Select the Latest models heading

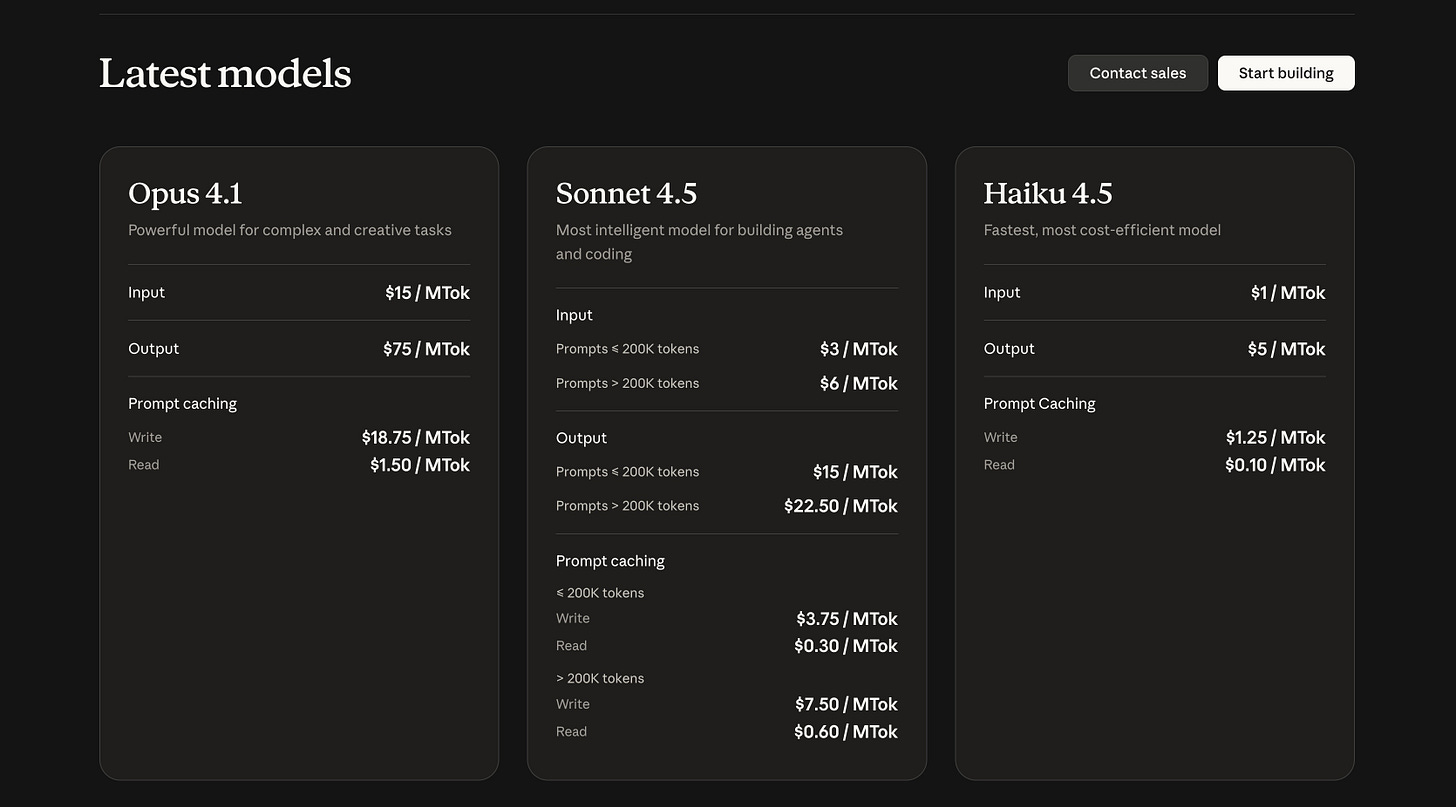[225, 73]
